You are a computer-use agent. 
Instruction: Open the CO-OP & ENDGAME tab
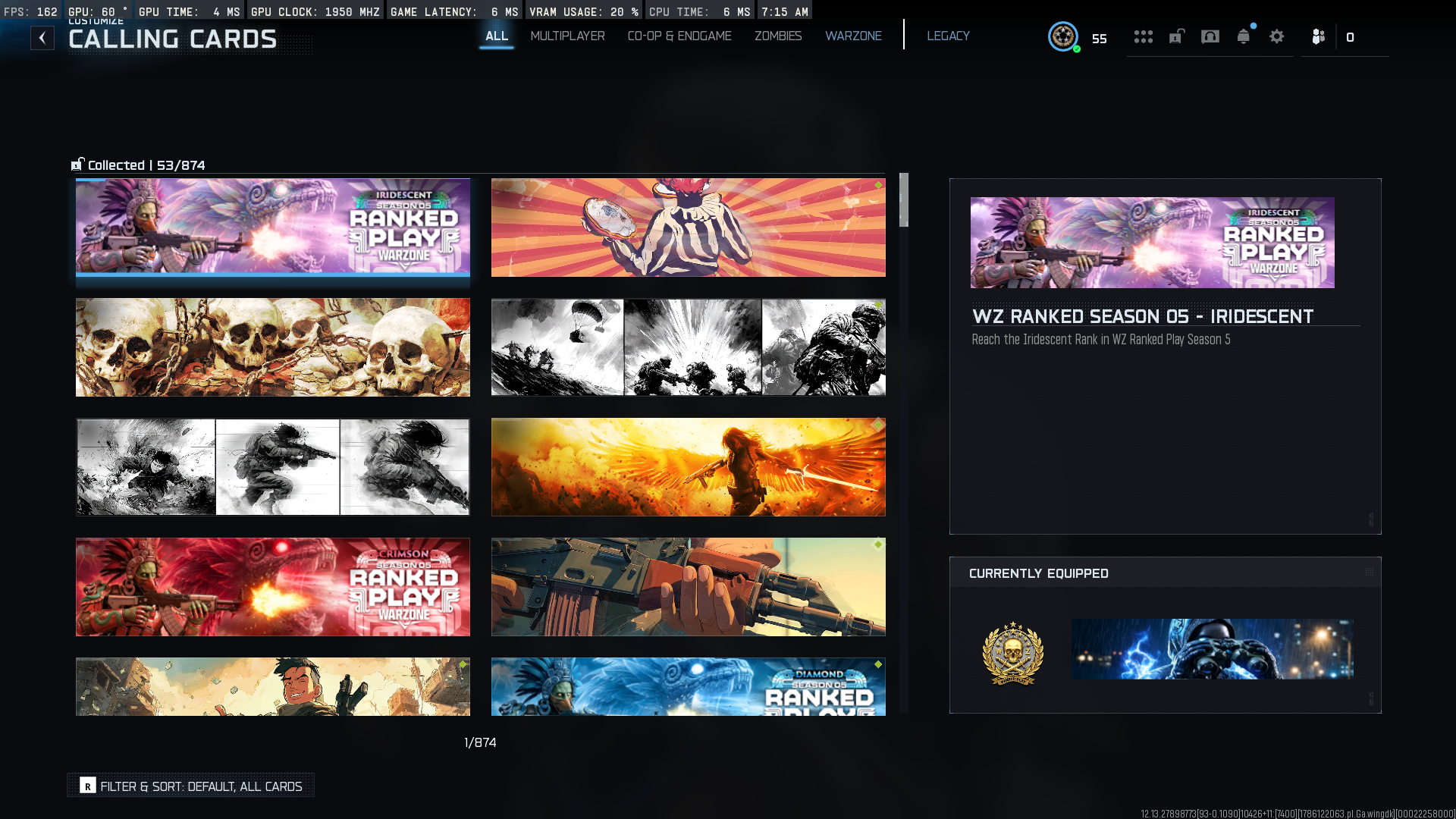679,36
